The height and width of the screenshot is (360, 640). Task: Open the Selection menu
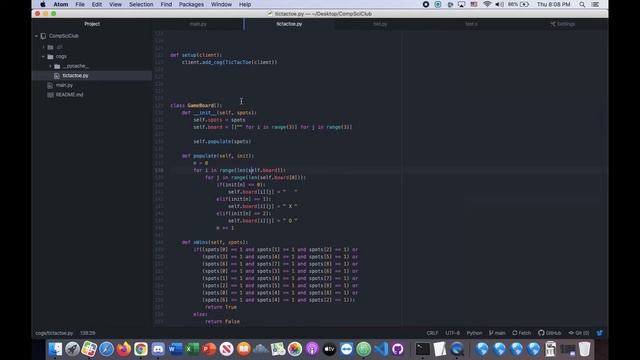click(x=141, y=4)
